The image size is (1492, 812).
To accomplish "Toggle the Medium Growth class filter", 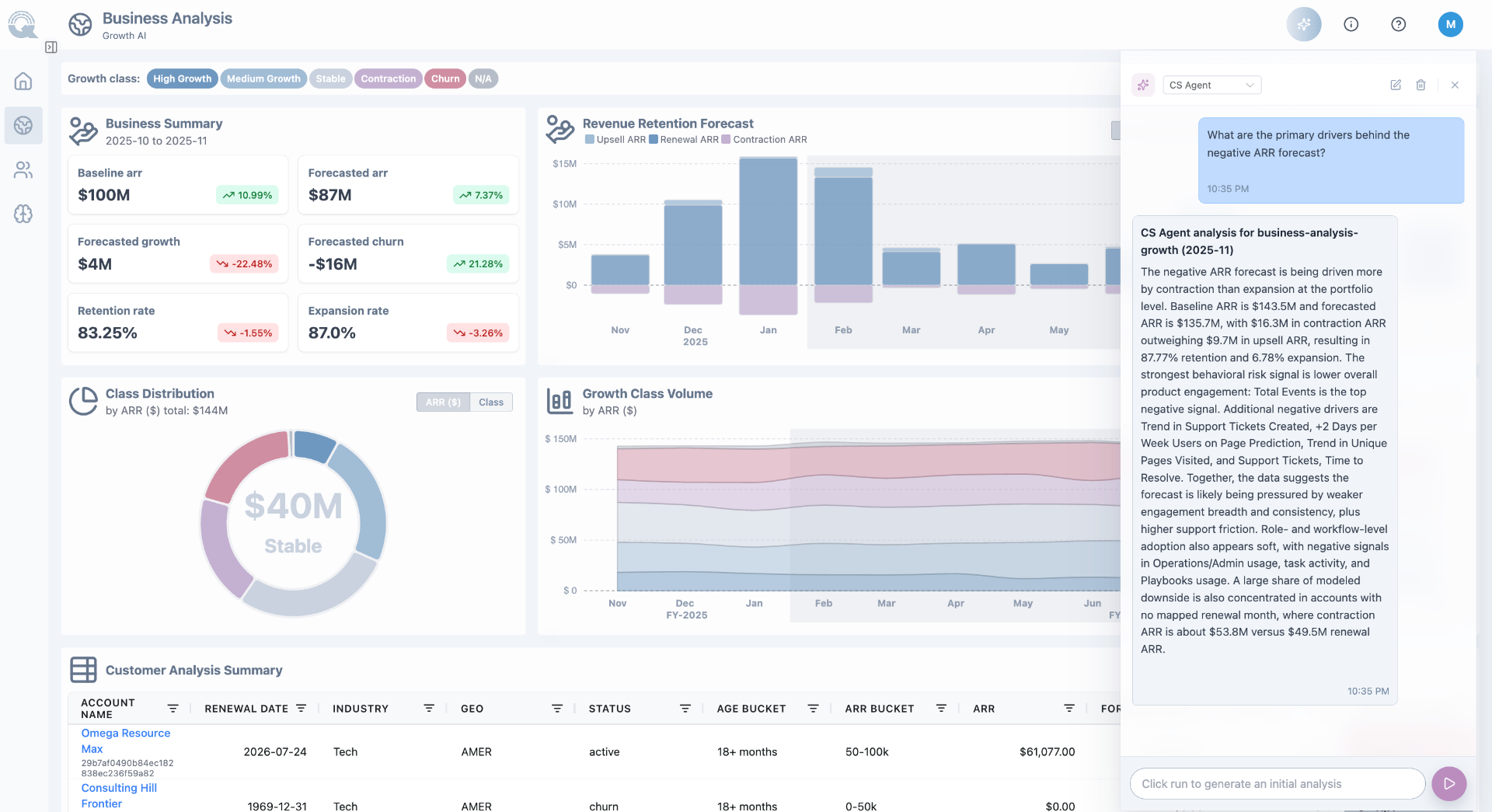I will point(263,78).
